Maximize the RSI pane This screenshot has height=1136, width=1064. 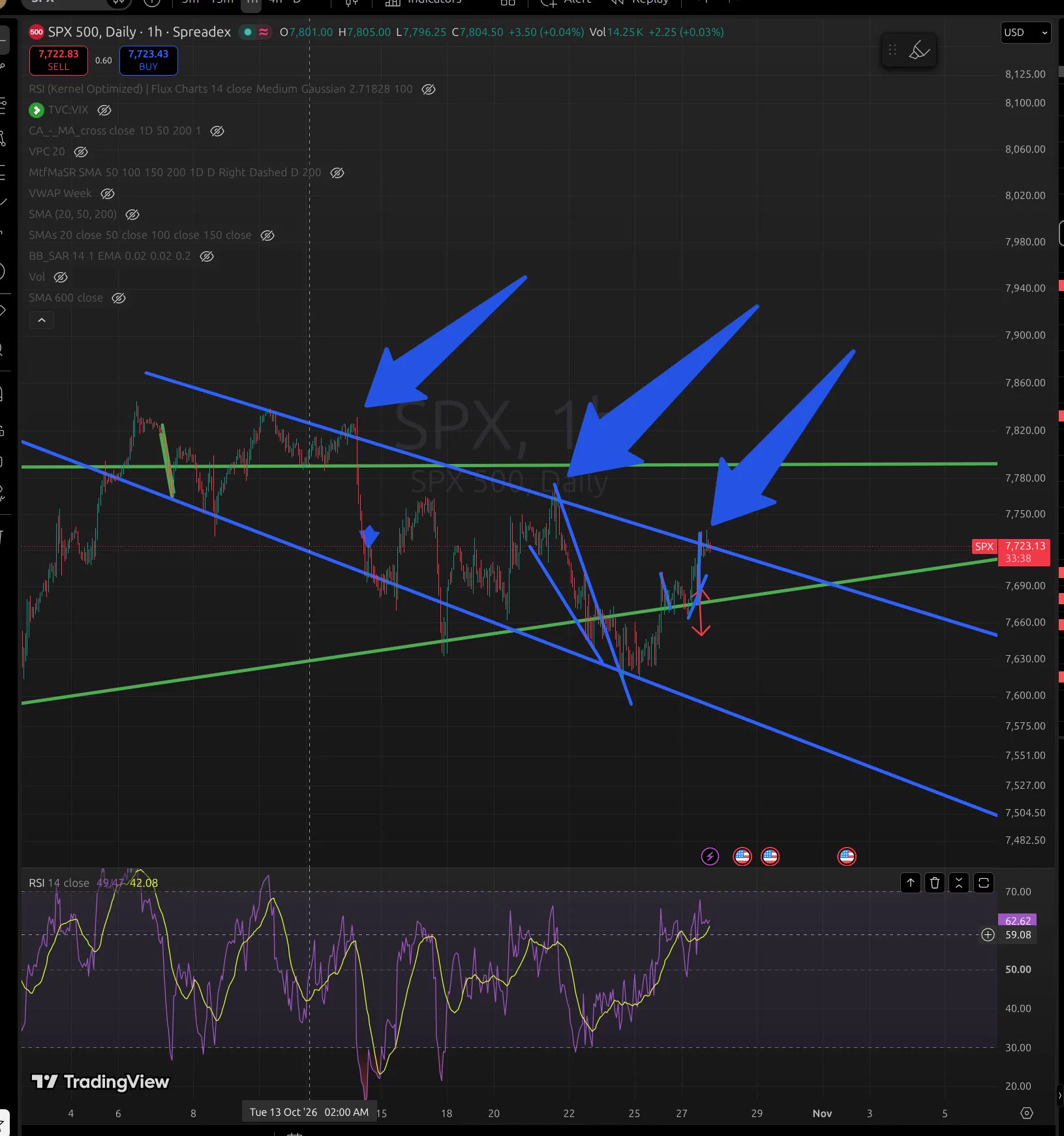point(984,883)
